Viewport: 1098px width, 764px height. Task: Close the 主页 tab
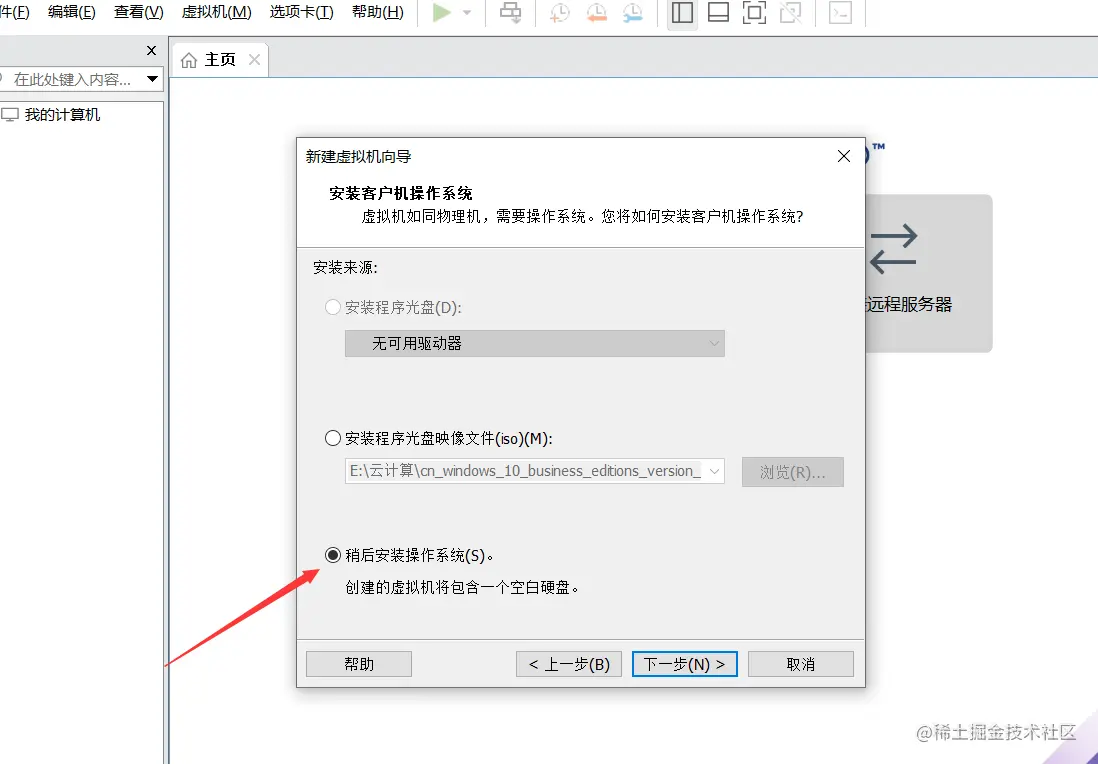point(254,60)
